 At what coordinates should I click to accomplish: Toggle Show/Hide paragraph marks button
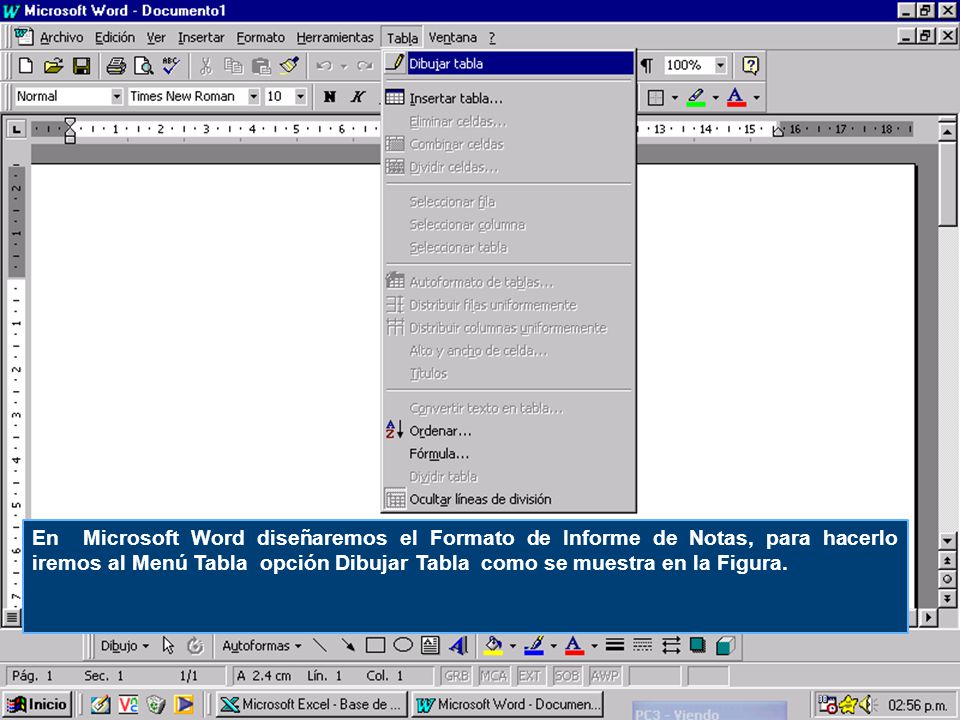pyautogui.click(x=647, y=66)
